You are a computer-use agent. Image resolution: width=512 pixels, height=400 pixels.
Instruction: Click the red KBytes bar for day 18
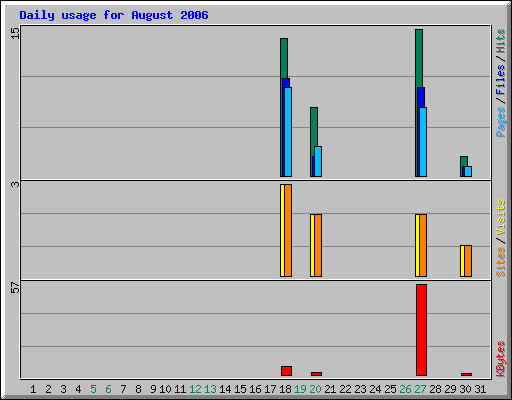[286, 371]
